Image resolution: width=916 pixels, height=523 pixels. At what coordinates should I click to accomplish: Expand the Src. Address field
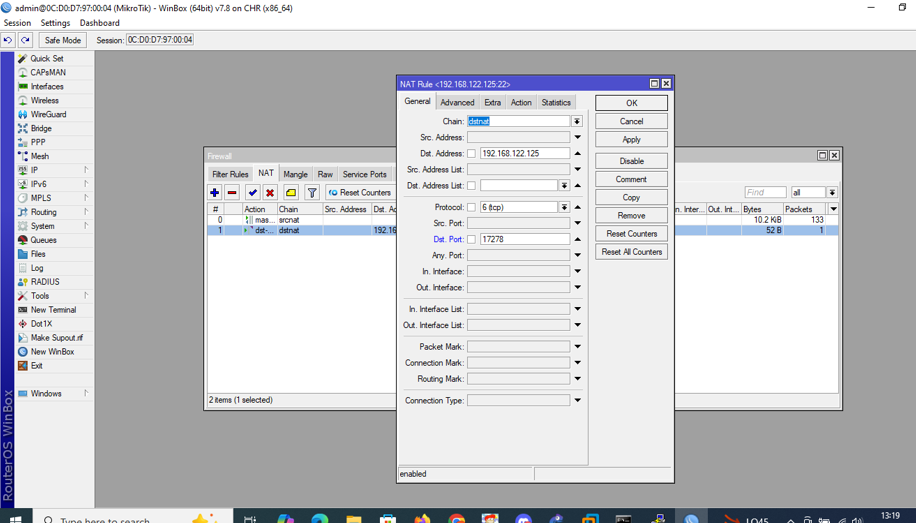pos(577,137)
